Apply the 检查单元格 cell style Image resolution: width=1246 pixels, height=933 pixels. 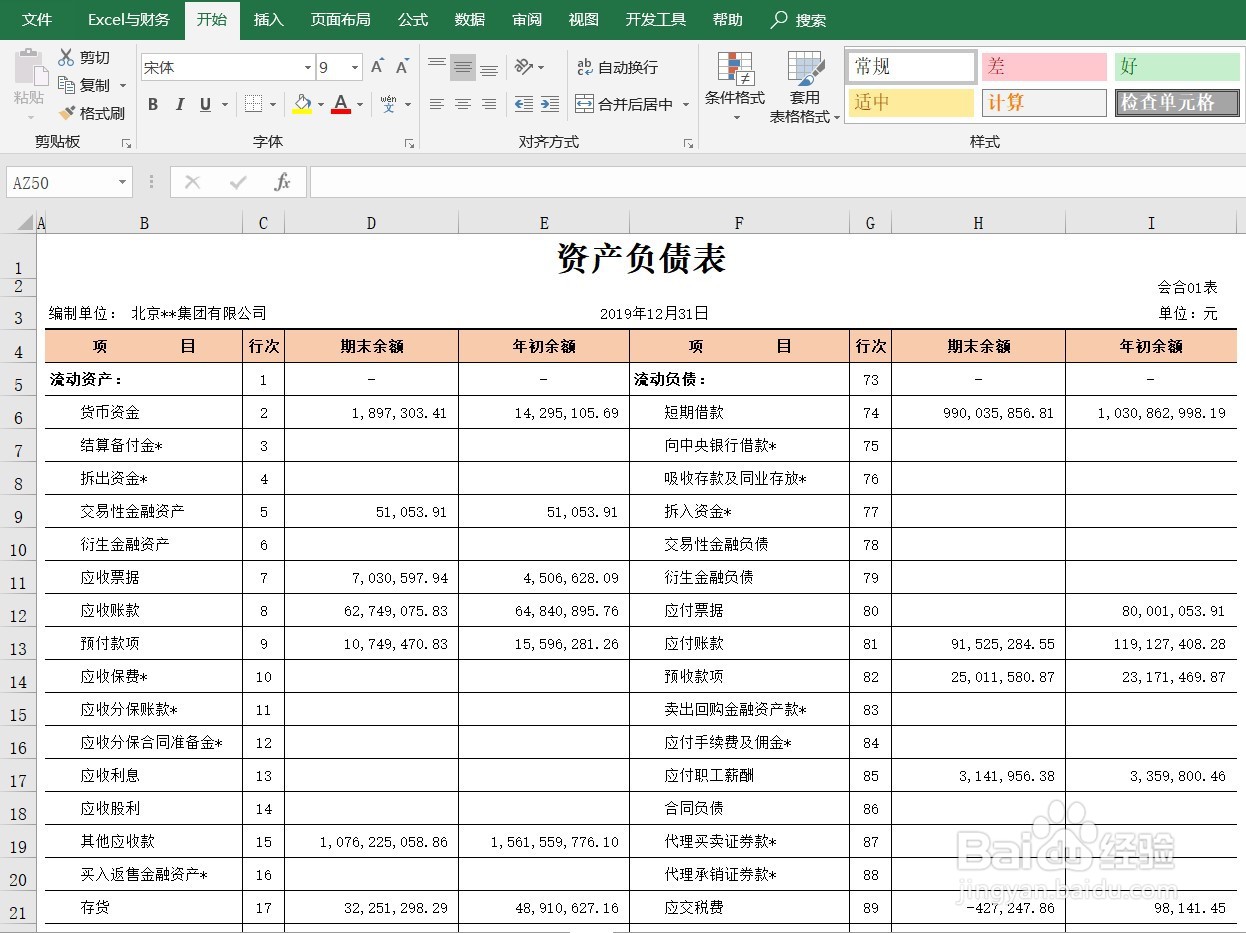[x=1177, y=102]
